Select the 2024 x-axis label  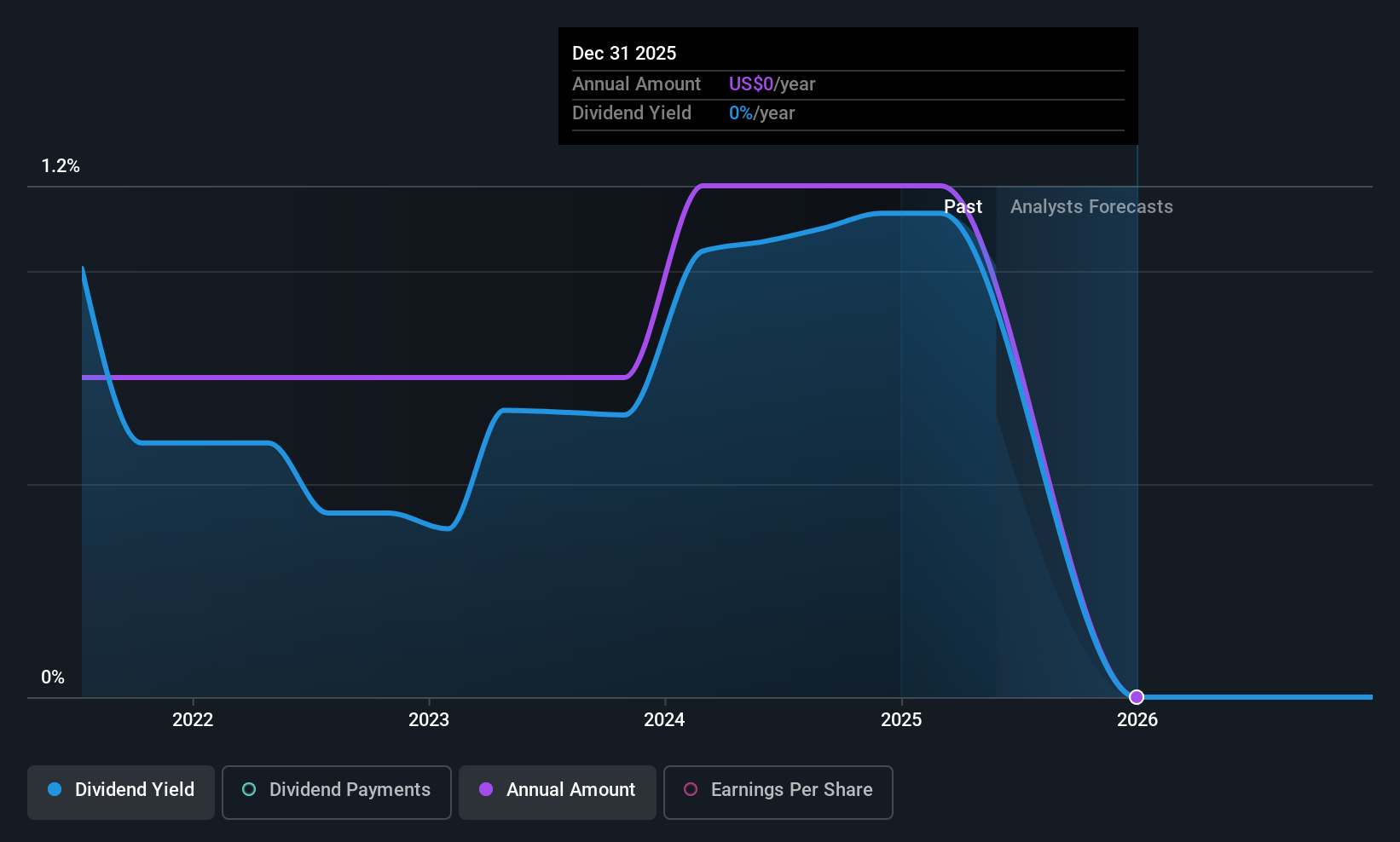pyautogui.click(x=664, y=719)
